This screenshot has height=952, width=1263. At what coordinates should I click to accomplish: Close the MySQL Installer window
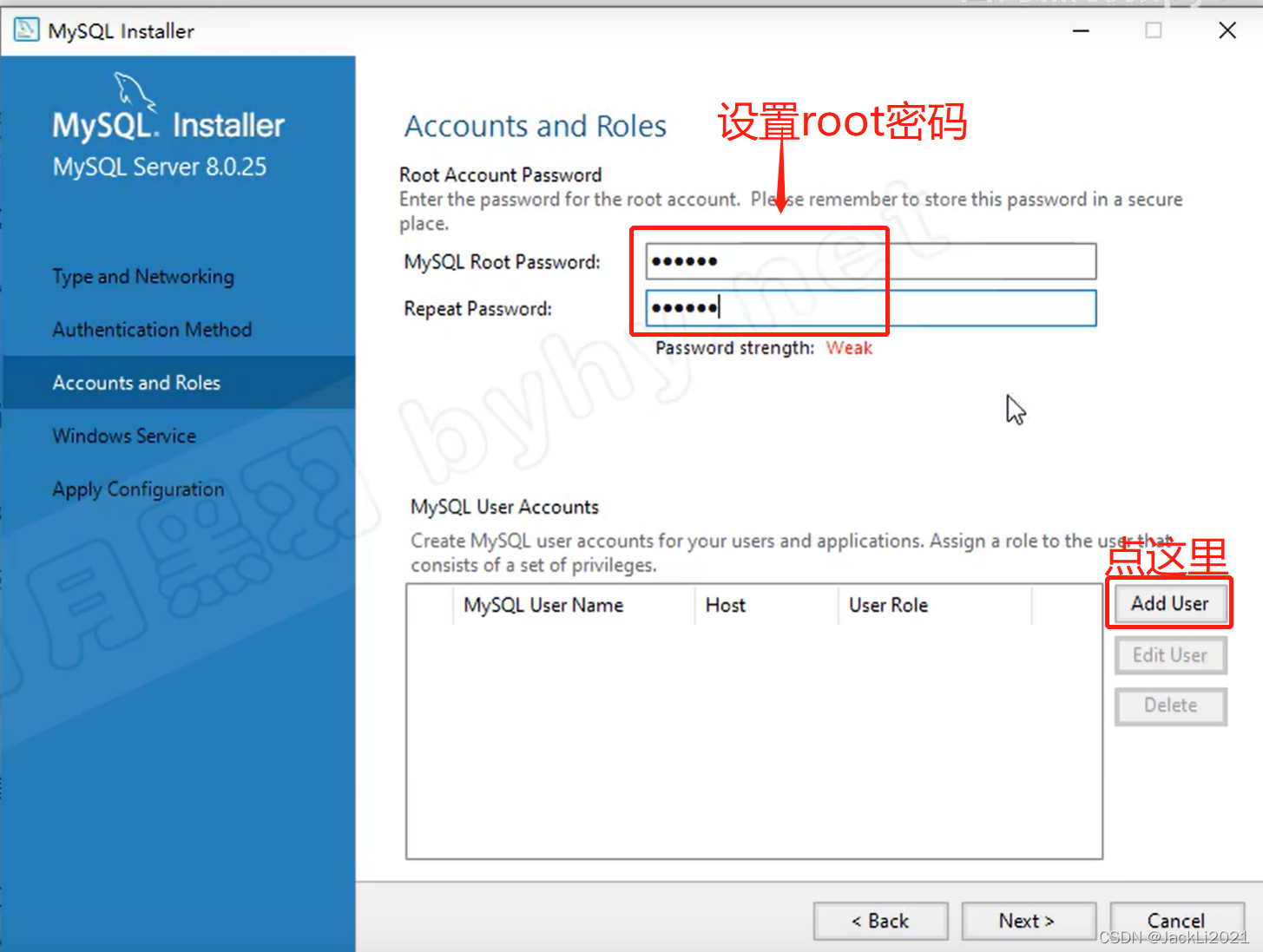(1227, 30)
